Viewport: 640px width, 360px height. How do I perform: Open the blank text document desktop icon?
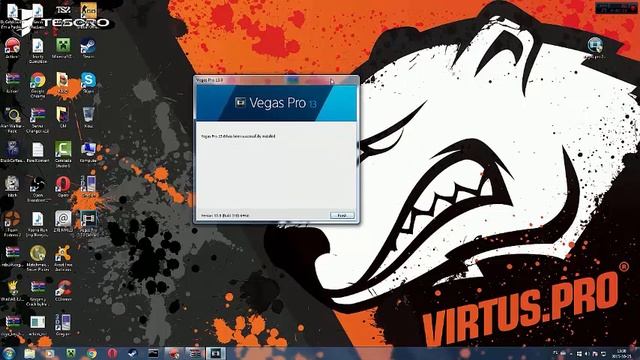point(38,152)
